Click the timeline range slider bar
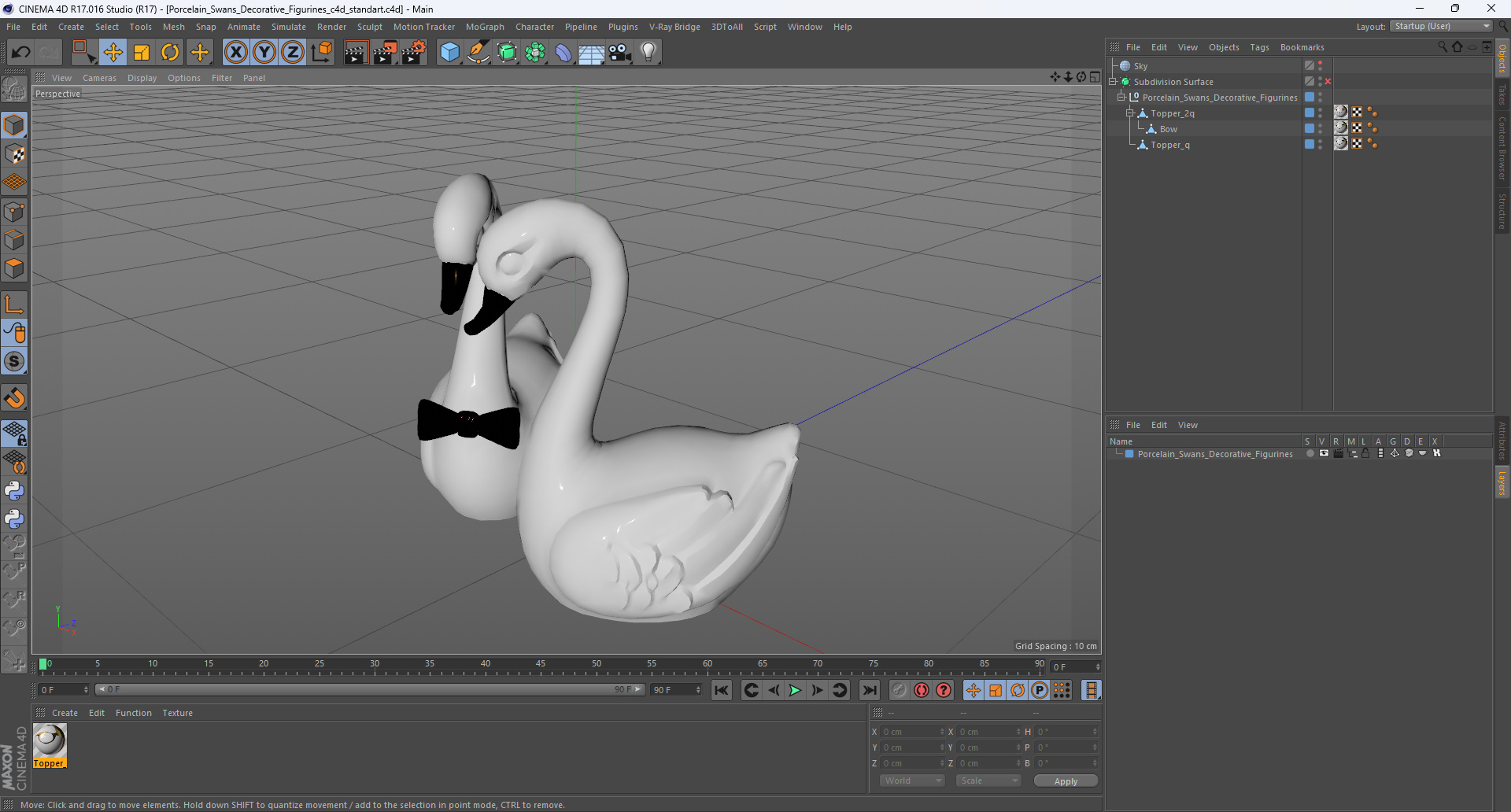 click(x=370, y=689)
